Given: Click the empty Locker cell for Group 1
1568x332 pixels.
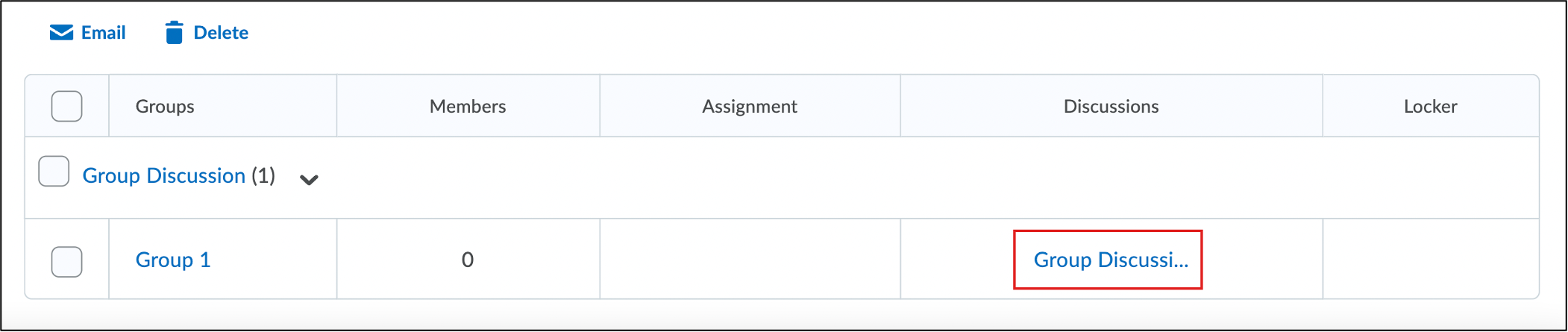Looking at the screenshot, I should coord(1430,260).
